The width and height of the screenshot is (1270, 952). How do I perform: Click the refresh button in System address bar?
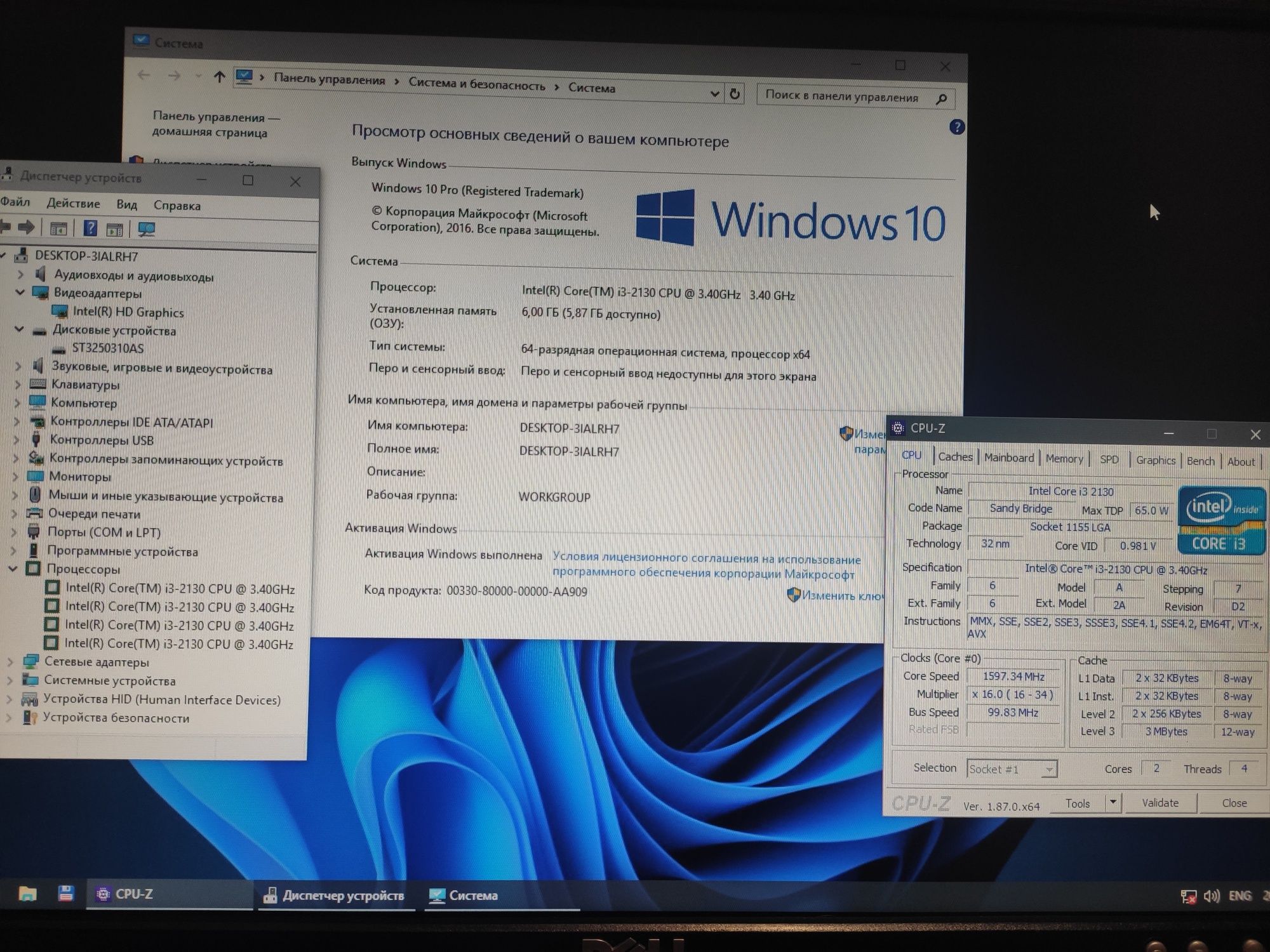tap(735, 94)
